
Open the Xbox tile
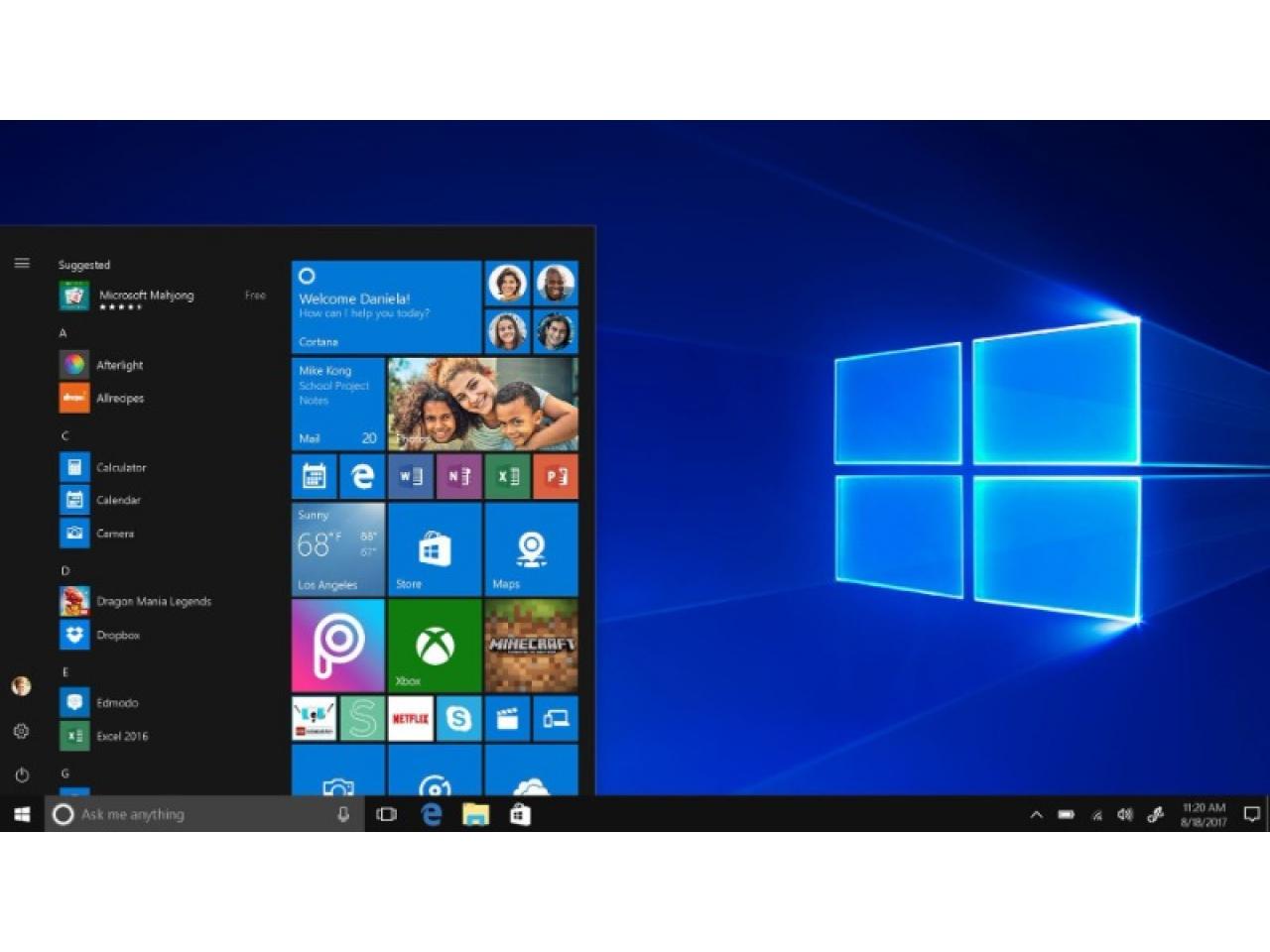click(x=435, y=646)
